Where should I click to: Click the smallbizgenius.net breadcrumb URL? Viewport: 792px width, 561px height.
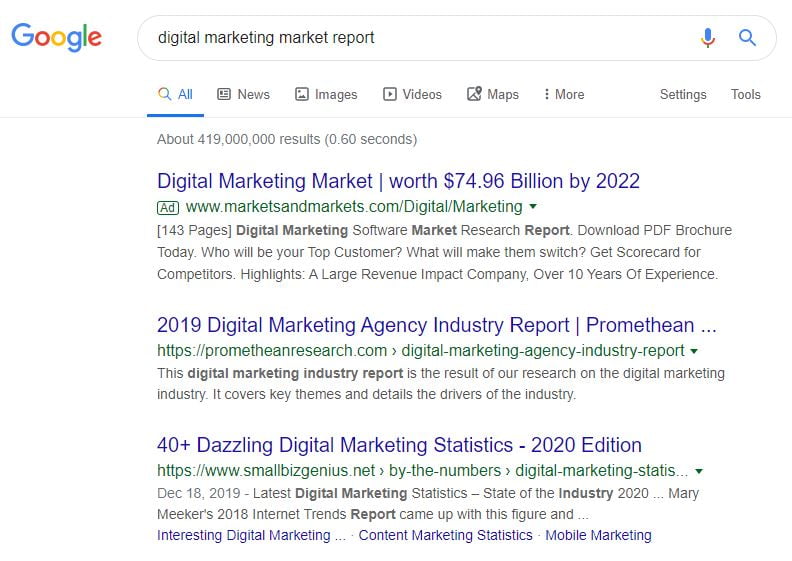(x=423, y=471)
